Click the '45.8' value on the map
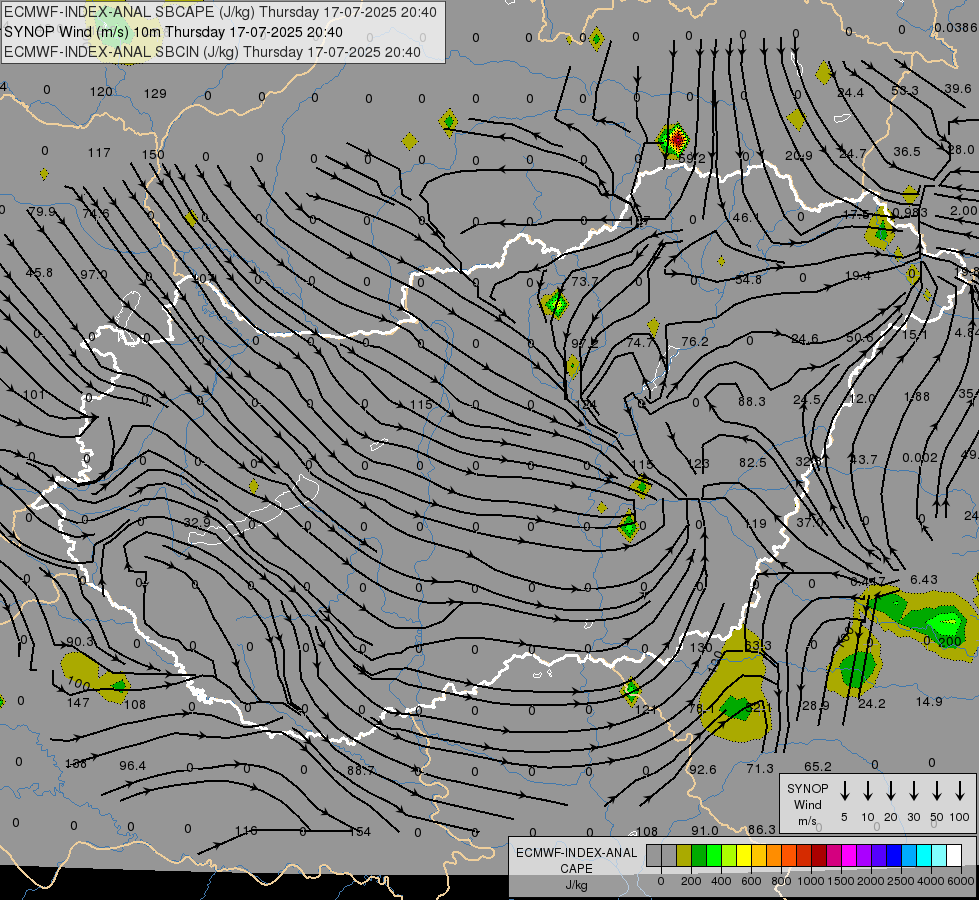Viewport: 979px width, 900px height. [39, 273]
